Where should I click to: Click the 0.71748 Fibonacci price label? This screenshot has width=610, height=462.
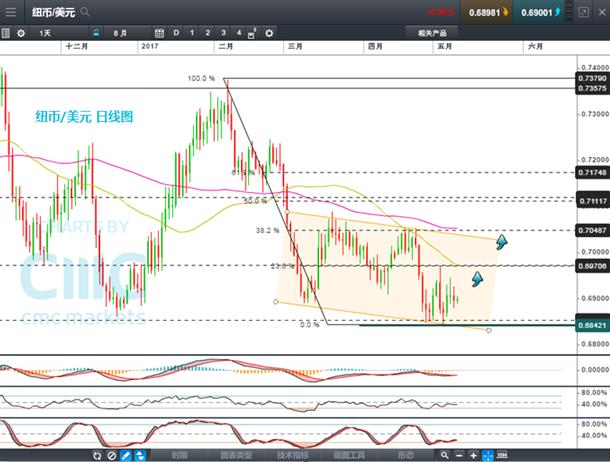click(x=592, y=172)
